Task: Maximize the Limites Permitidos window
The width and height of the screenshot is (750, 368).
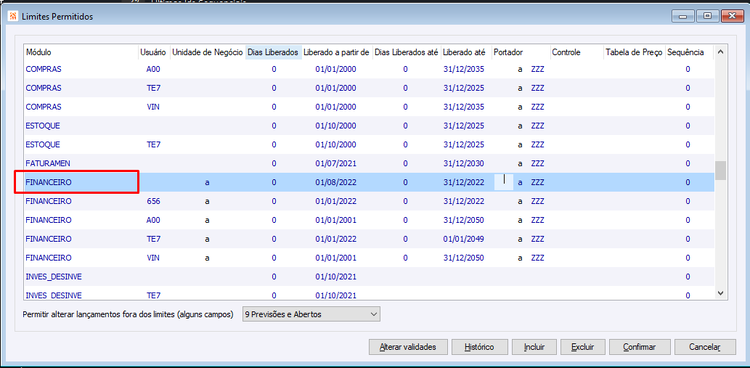Action: click(x=705, y=17)
